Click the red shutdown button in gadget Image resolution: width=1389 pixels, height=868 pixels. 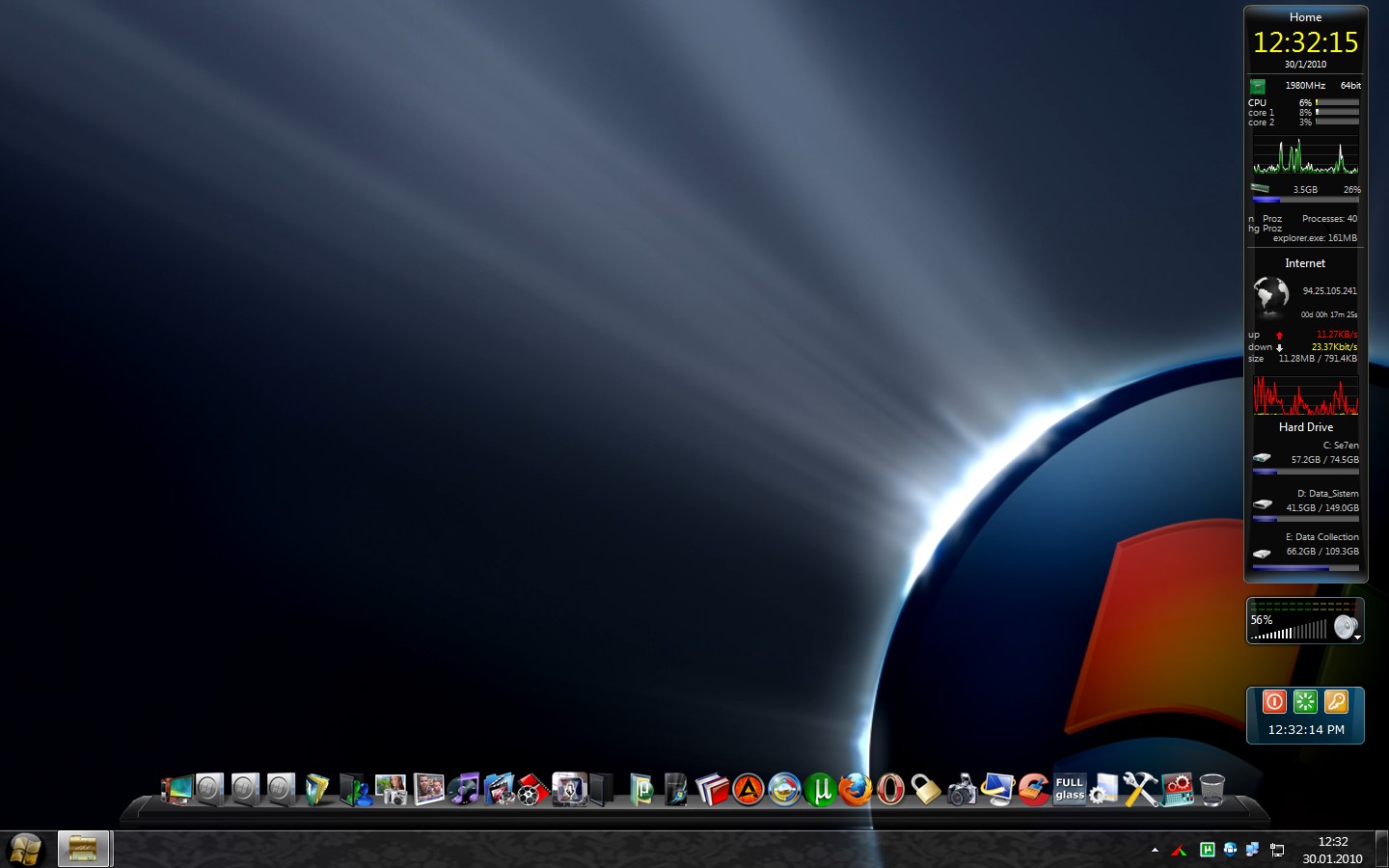tap(1274, 702)
